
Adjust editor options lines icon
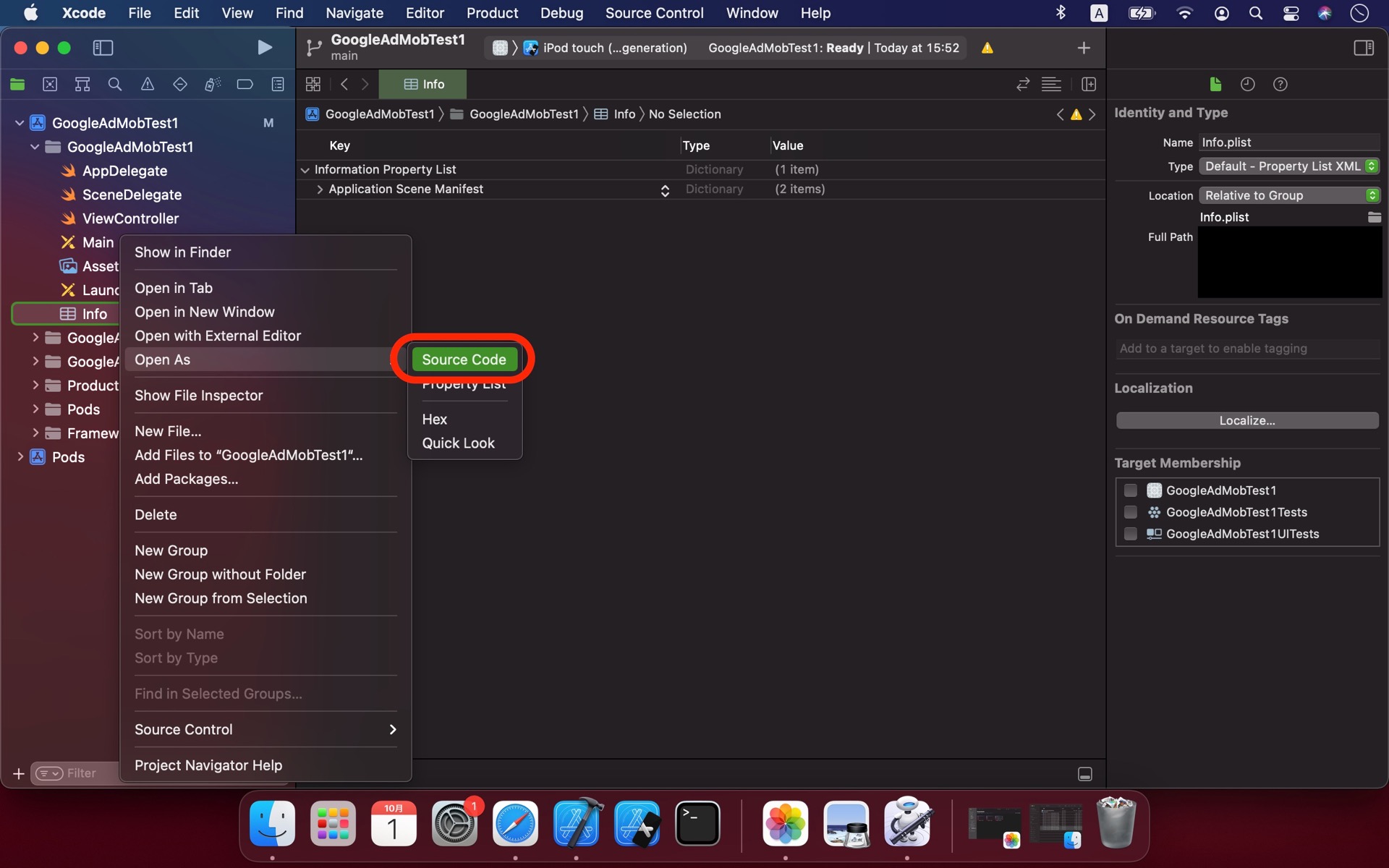pyautogui.click(x=1051, y=85)
